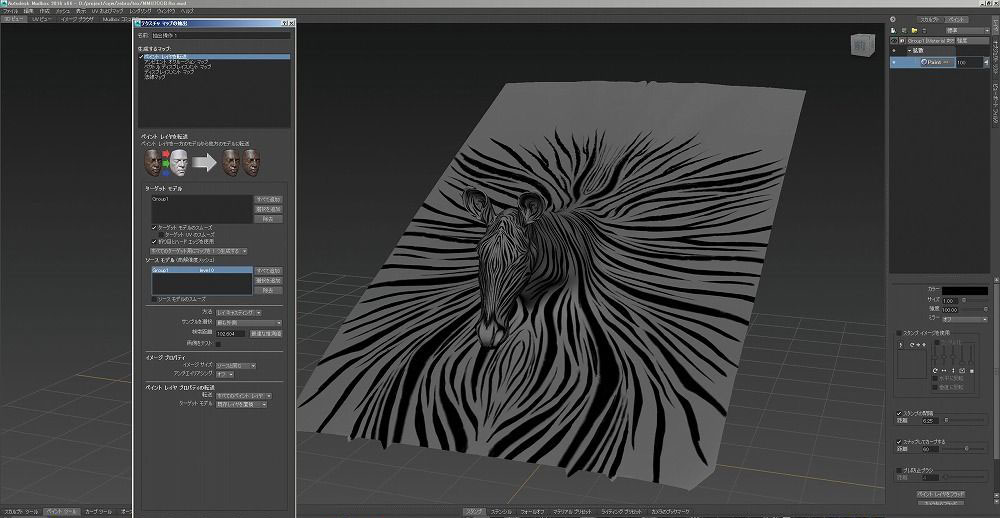Click the view cube navigation icon
The image size is (1000, 518).
click(x=861, y=46)
